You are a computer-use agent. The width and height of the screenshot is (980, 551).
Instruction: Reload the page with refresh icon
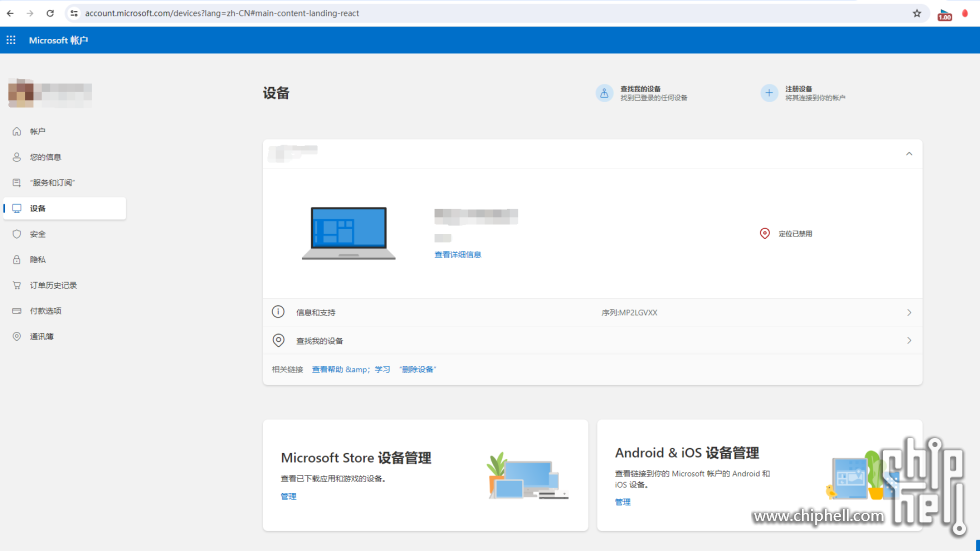click(50, 13)
